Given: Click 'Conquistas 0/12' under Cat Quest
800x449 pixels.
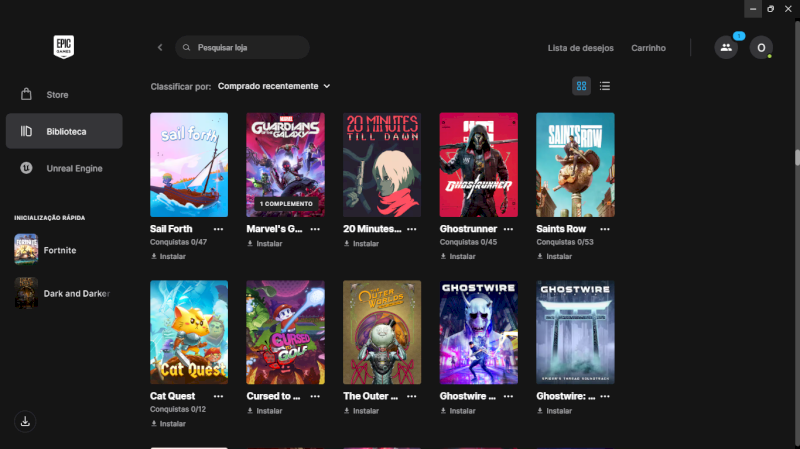Looking at the screenshot, I should point(178,409).
